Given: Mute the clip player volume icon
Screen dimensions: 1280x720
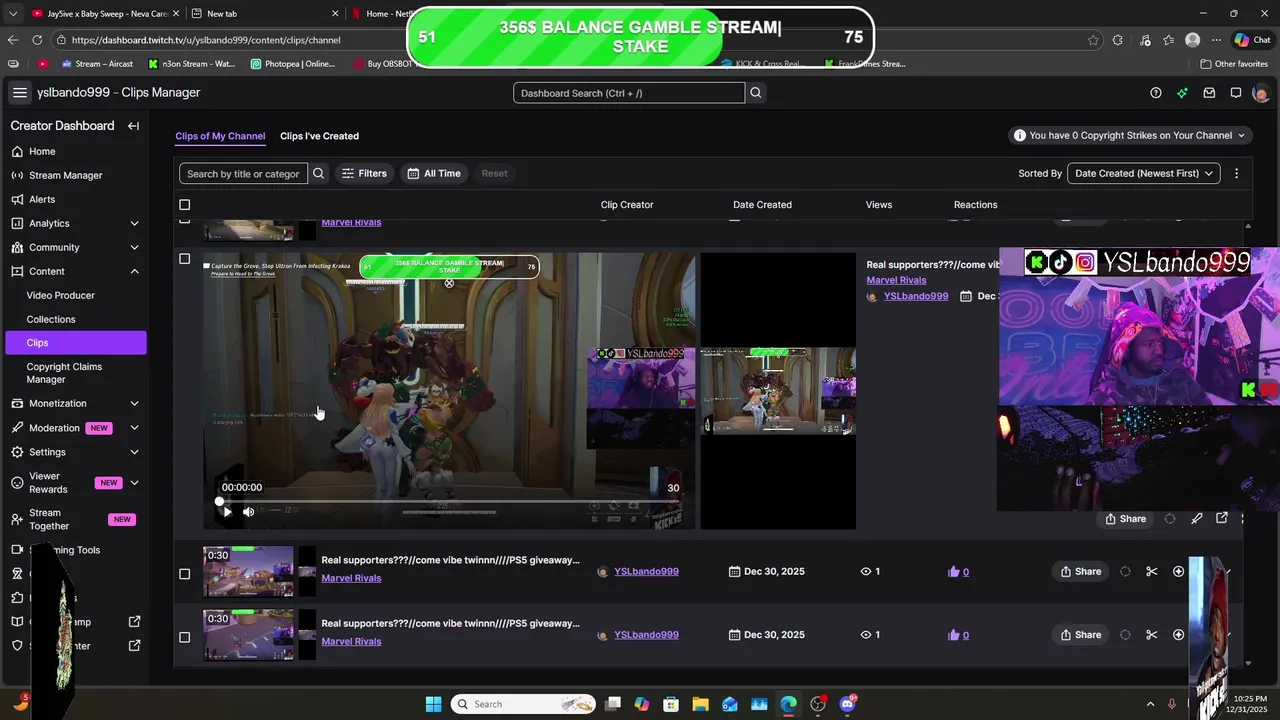Looking at the screenshot, I should [248, 512].
